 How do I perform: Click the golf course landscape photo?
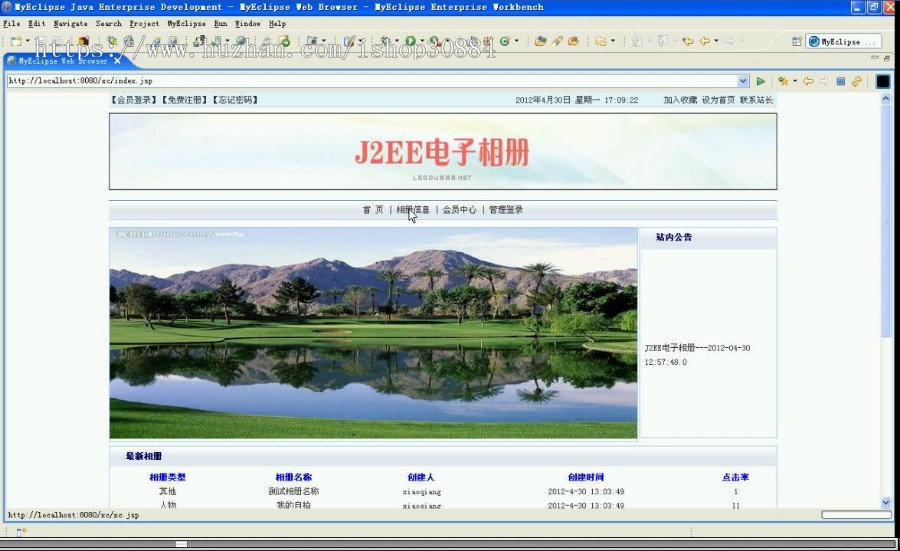coord(373,333)
